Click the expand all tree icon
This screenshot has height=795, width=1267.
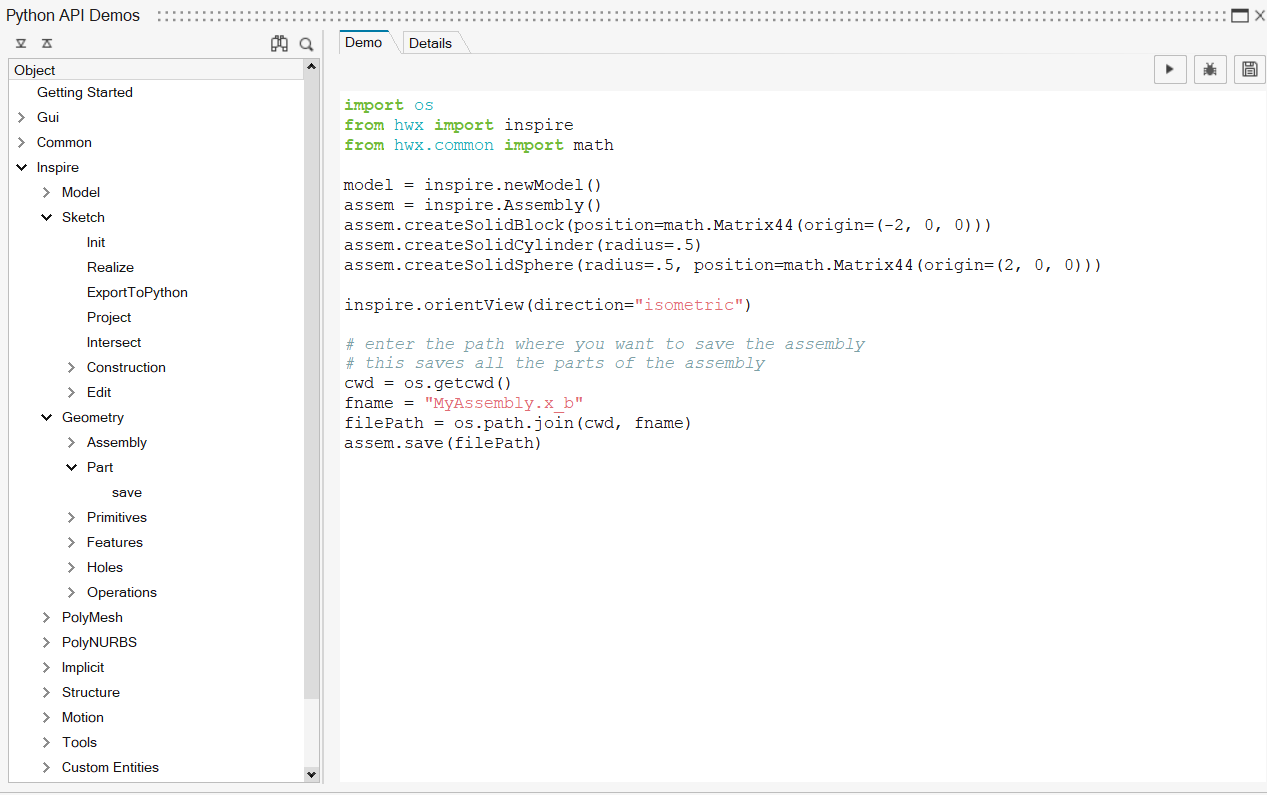pyautogui.click(x=21, y=44)
